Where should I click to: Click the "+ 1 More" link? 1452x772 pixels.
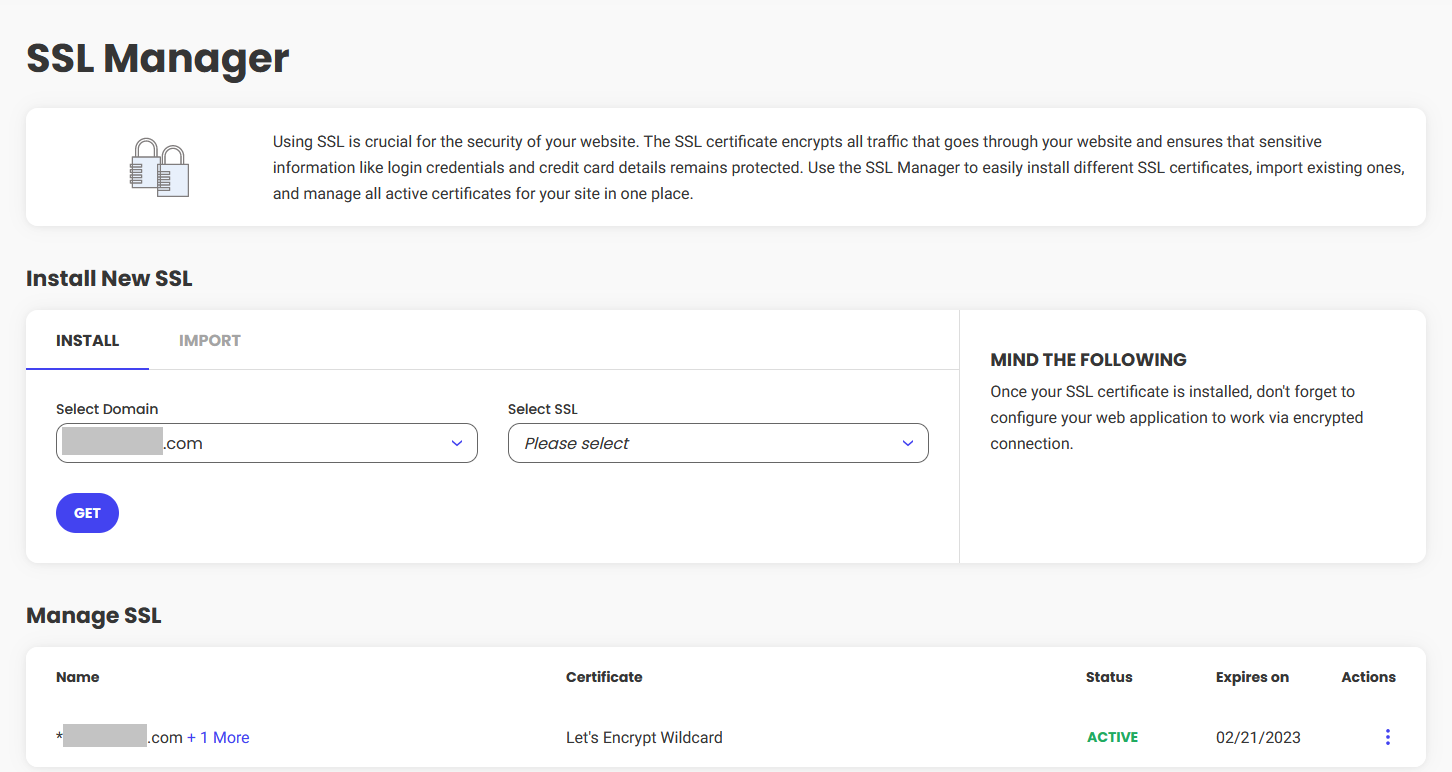(218, 737)
